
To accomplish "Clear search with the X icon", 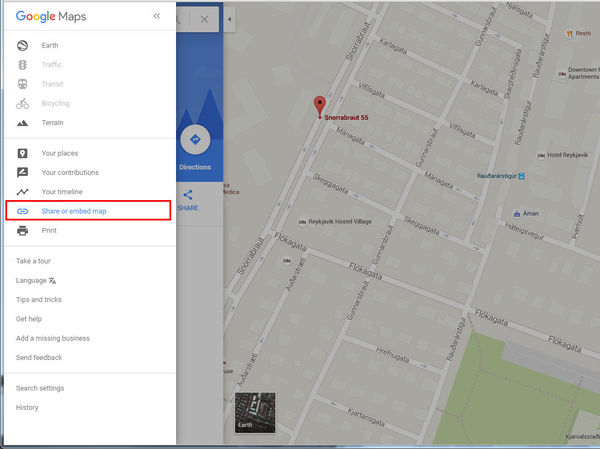I will point(204,20).
